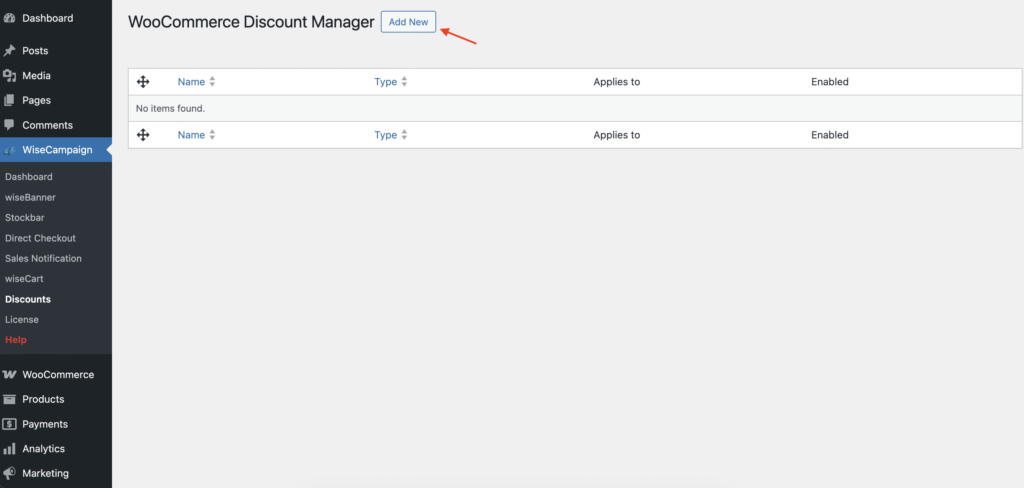Open the License submenu page
Viewport: 1024px width, 488px height.
22,319
